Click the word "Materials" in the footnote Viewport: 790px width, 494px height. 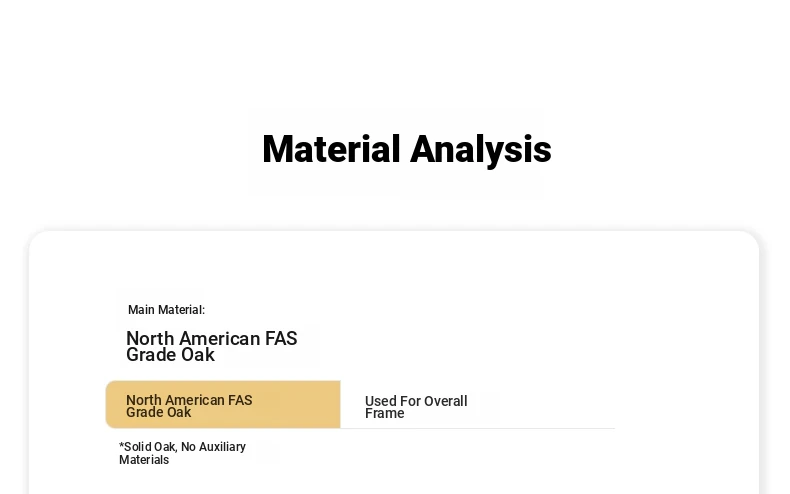click(144, 460)
